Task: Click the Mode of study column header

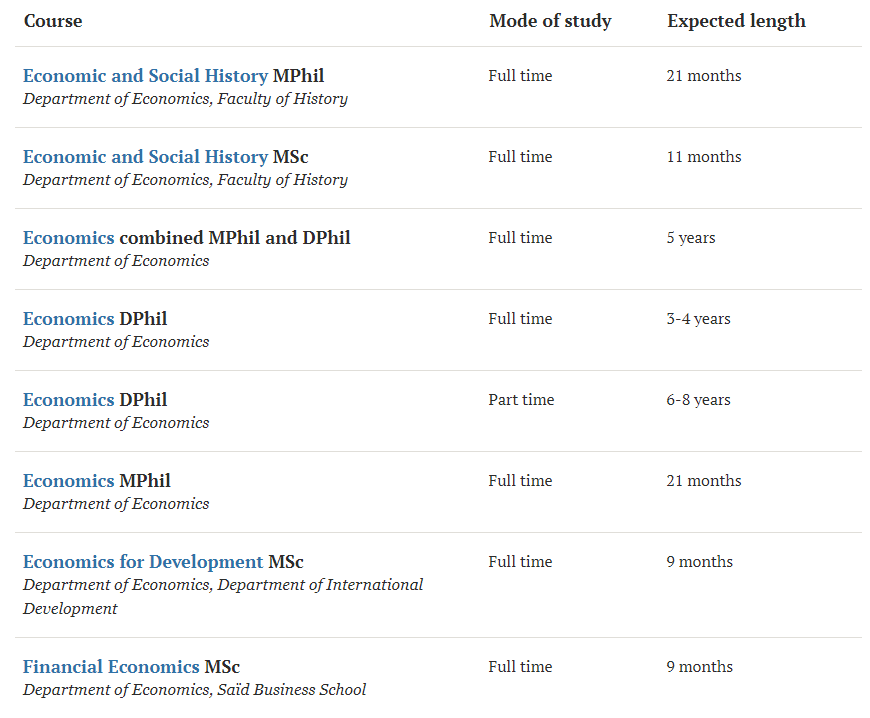Action: [550, 21]
